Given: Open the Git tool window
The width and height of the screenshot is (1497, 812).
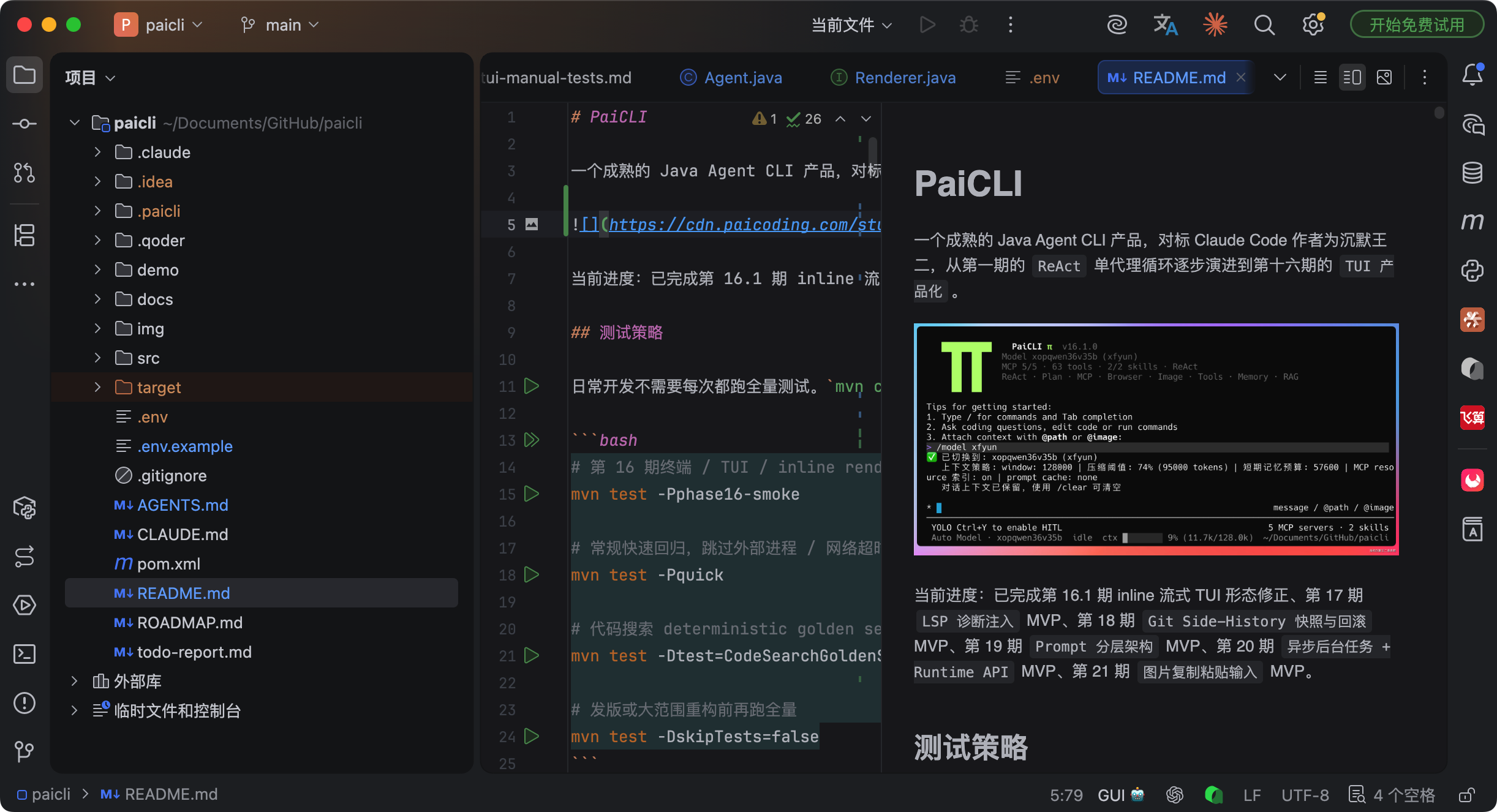Looking at the screenshot, I should click(25, 751).
